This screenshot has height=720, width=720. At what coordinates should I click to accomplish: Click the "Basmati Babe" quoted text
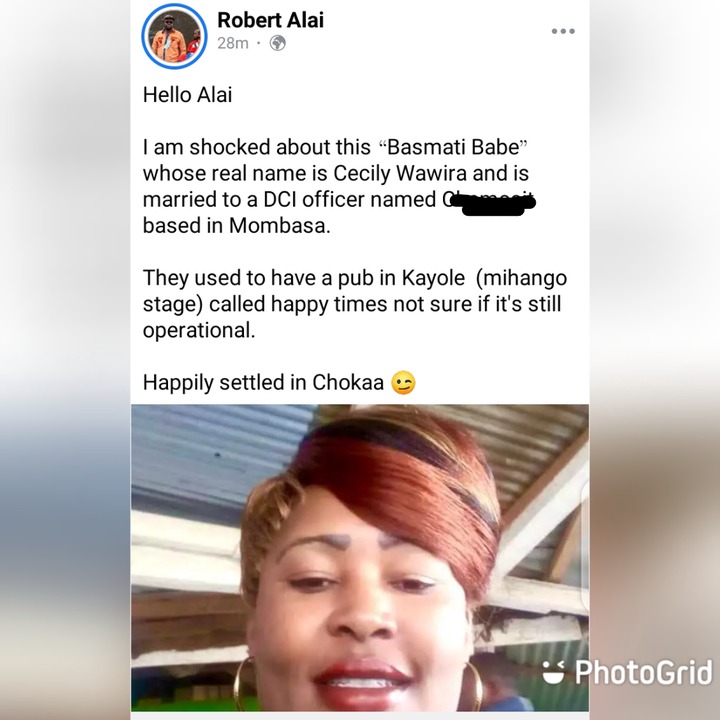tap(452, 147)
